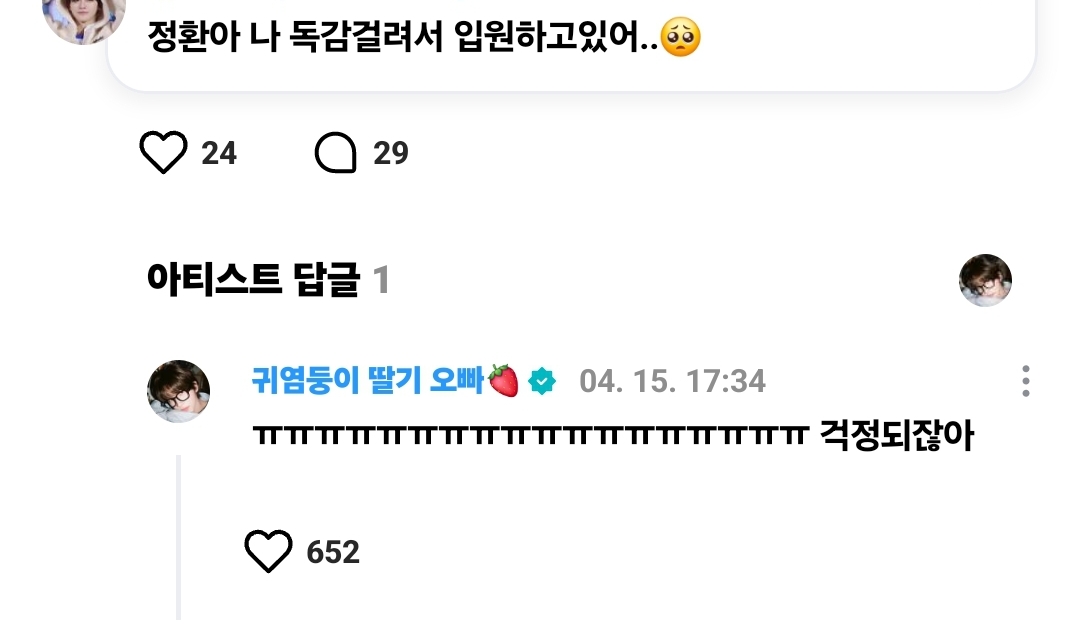The image size is (1080, 627).
Task: Tap the strawberry emoji after the artist nickname
Action: click(x=503, y=380)
